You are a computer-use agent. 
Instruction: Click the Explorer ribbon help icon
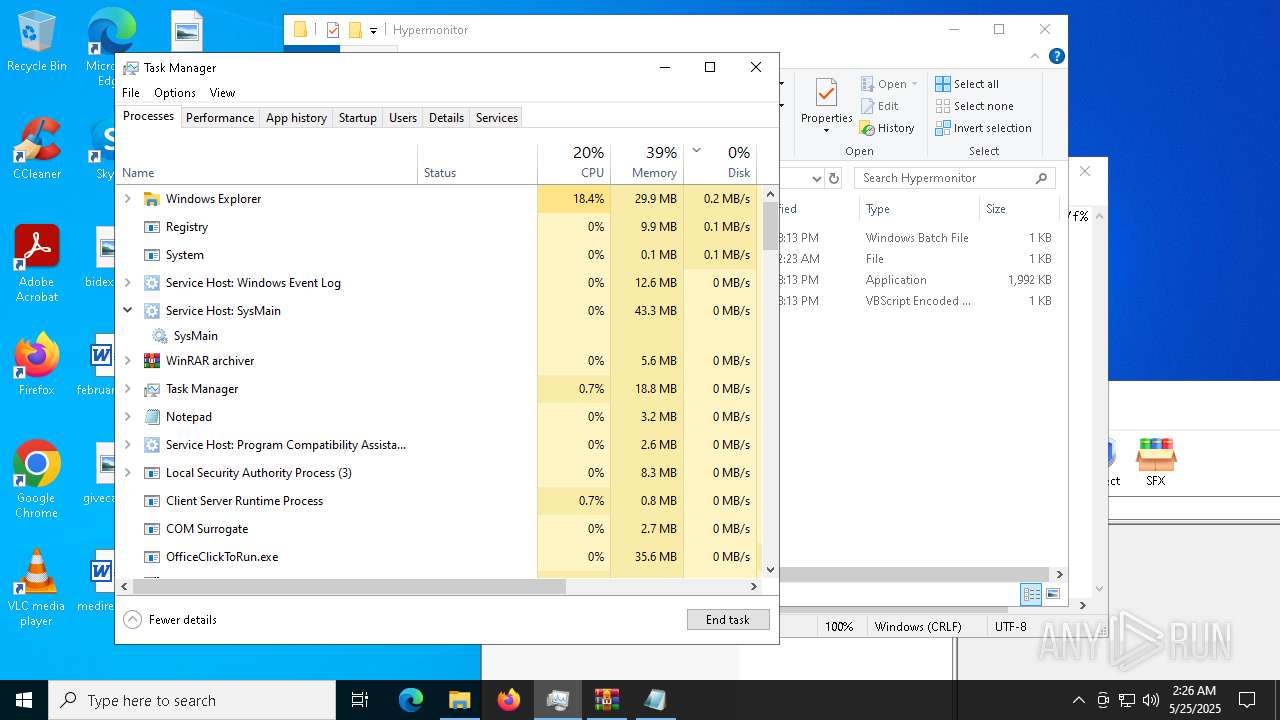tap(1056, 56)
